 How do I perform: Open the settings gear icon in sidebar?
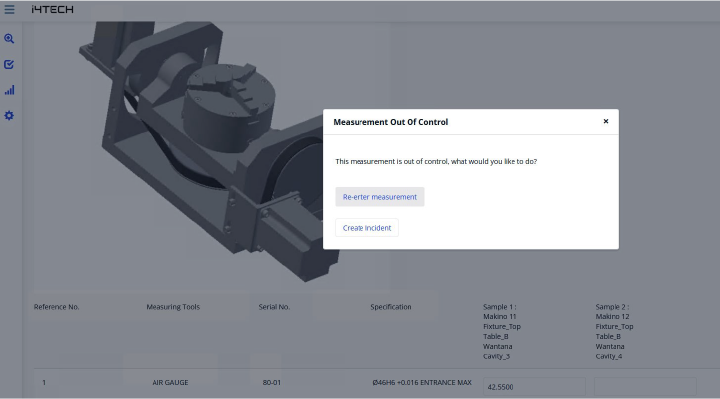9,115
